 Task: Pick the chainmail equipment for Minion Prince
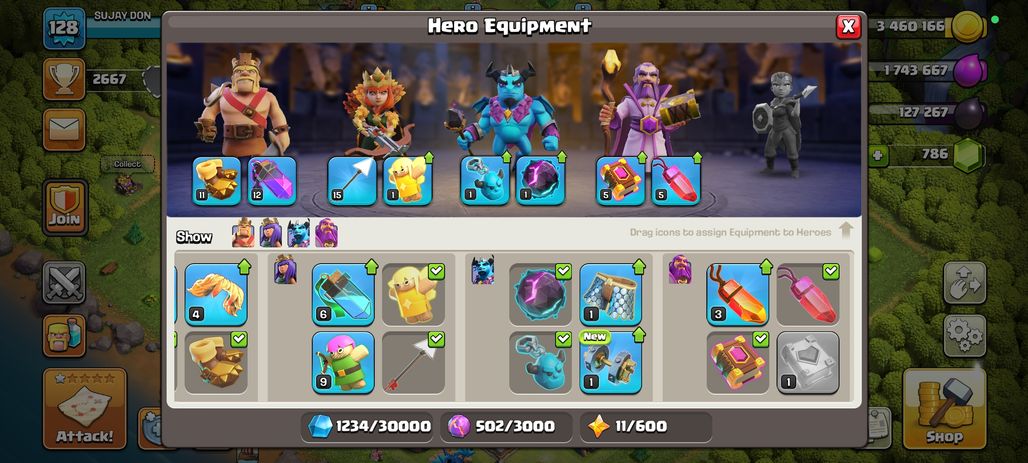(x=610, y=294)
